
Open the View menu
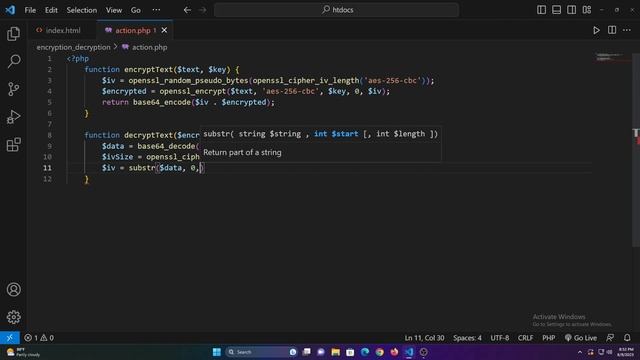(113, 10)
